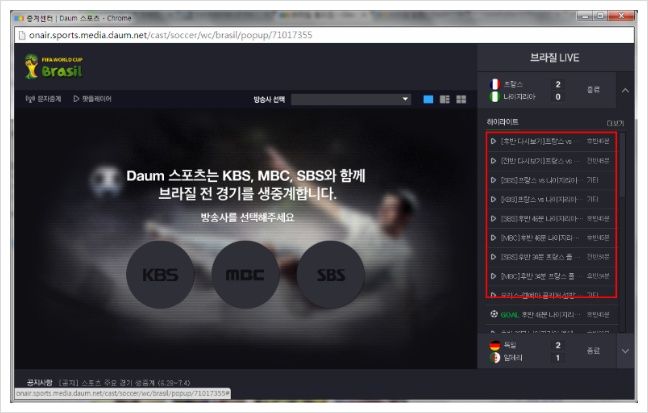Play the [후반 다시보기] 프랑스 highlight icon
Viewport: 648px width, 413px height.
tap(493, 141)
